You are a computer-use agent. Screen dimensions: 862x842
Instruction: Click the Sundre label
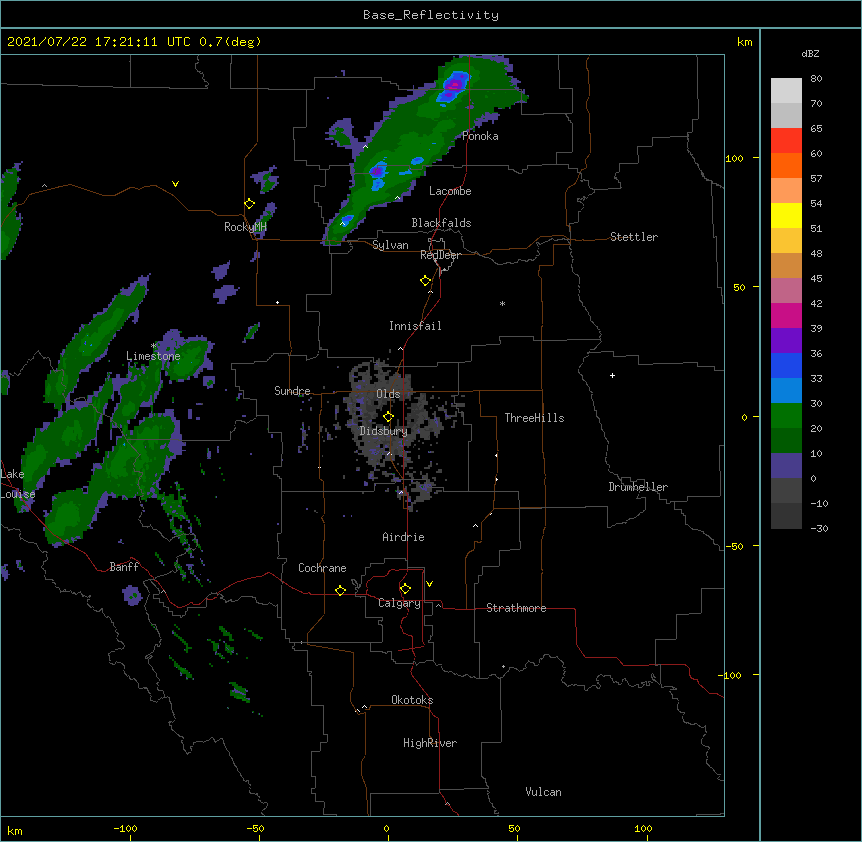292,391
